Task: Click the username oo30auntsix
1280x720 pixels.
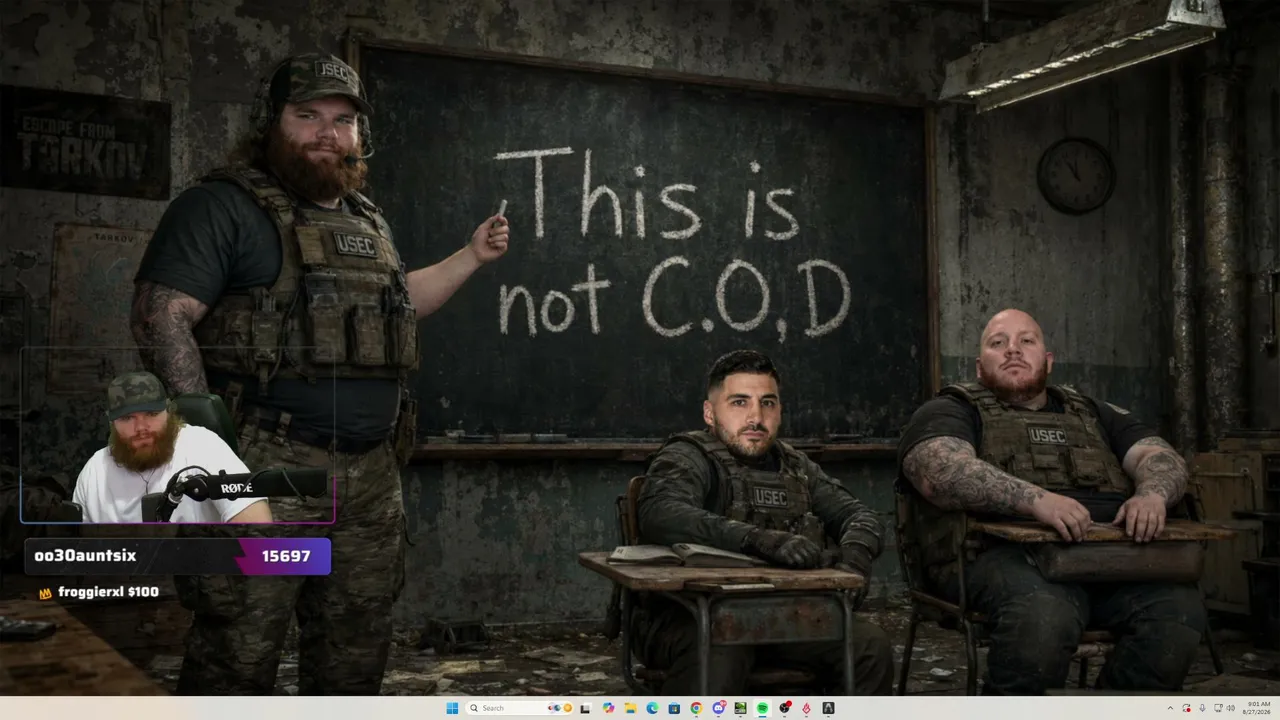Action: 85,556
